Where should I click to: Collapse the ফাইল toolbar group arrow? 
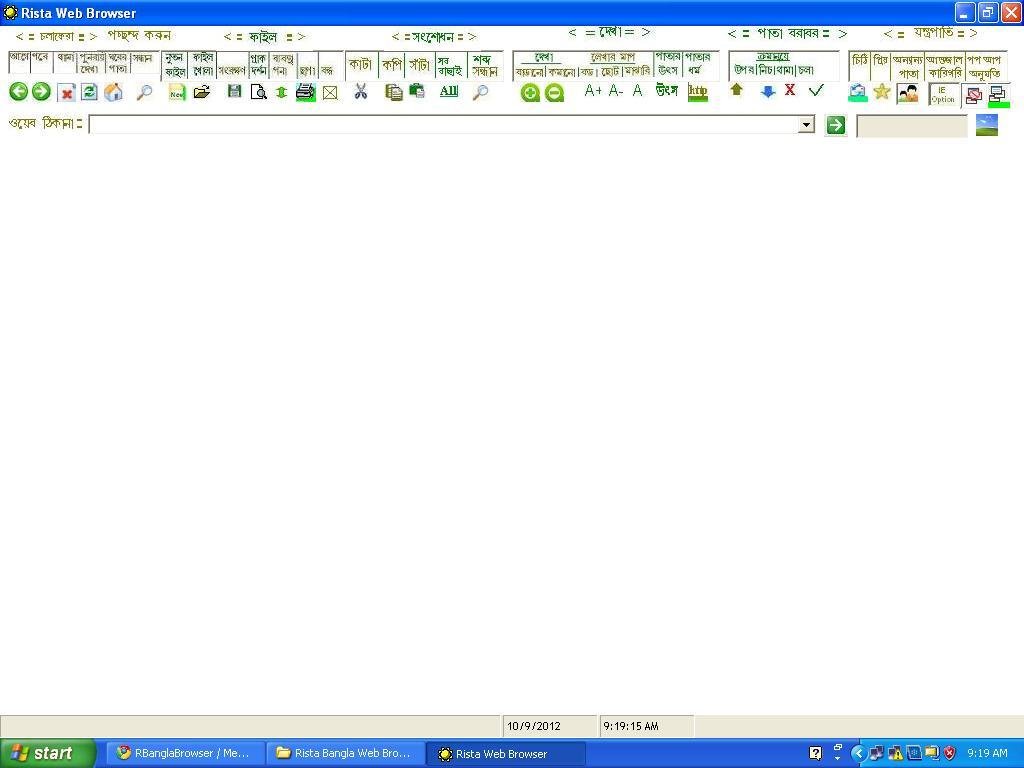[x=228, y=36]
